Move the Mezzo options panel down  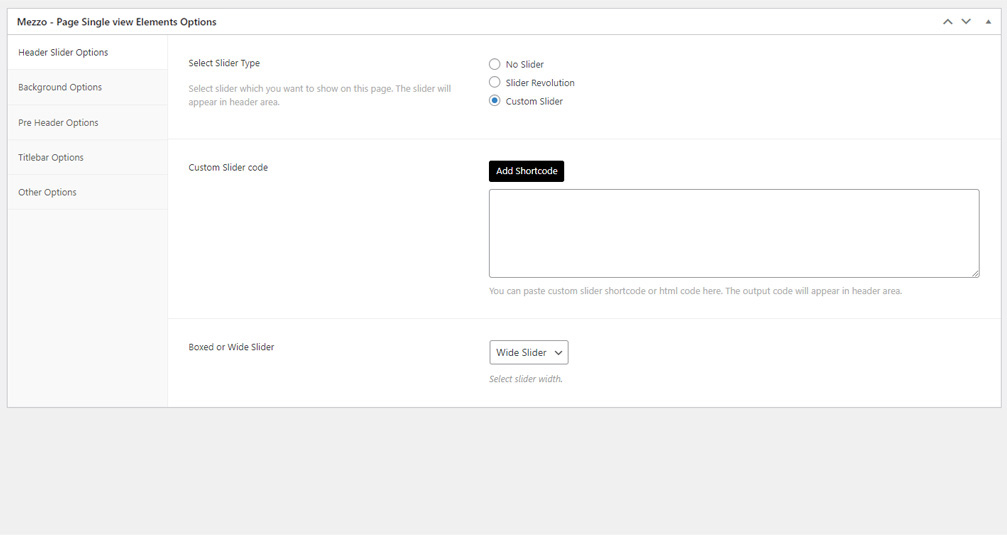[966, 21]
